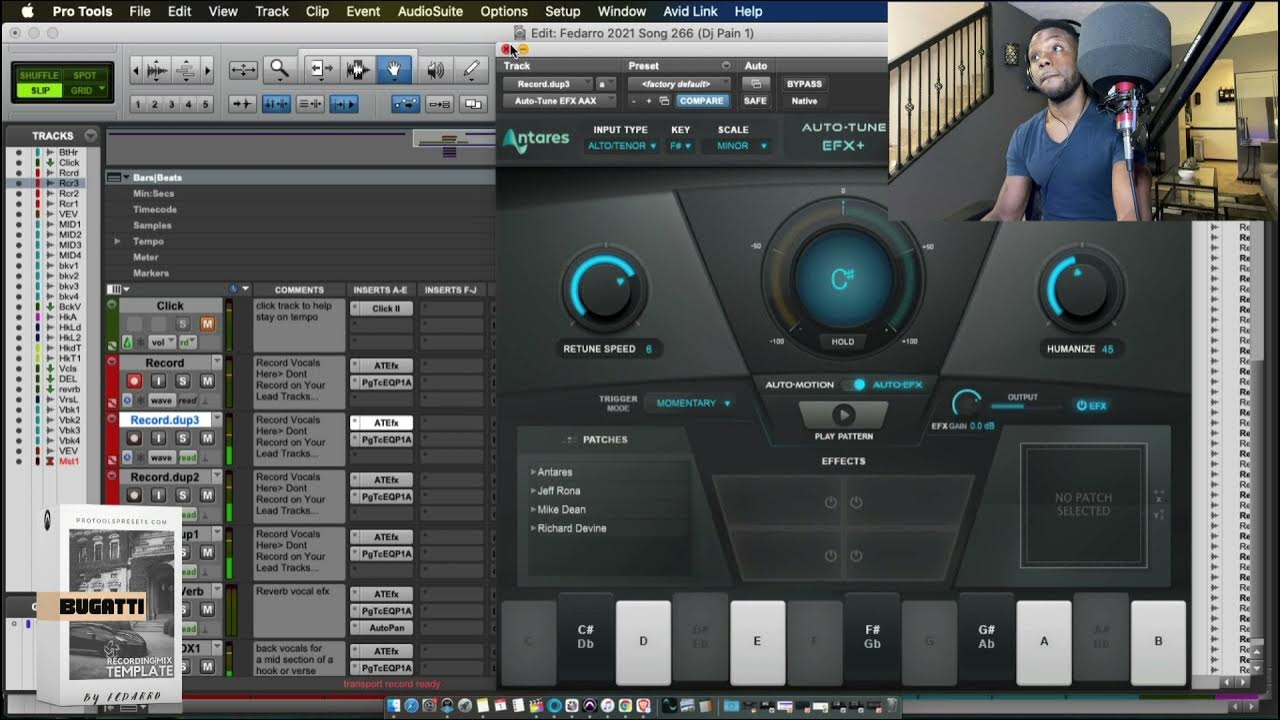Select the SPOT edit mode

coord(85,76)
